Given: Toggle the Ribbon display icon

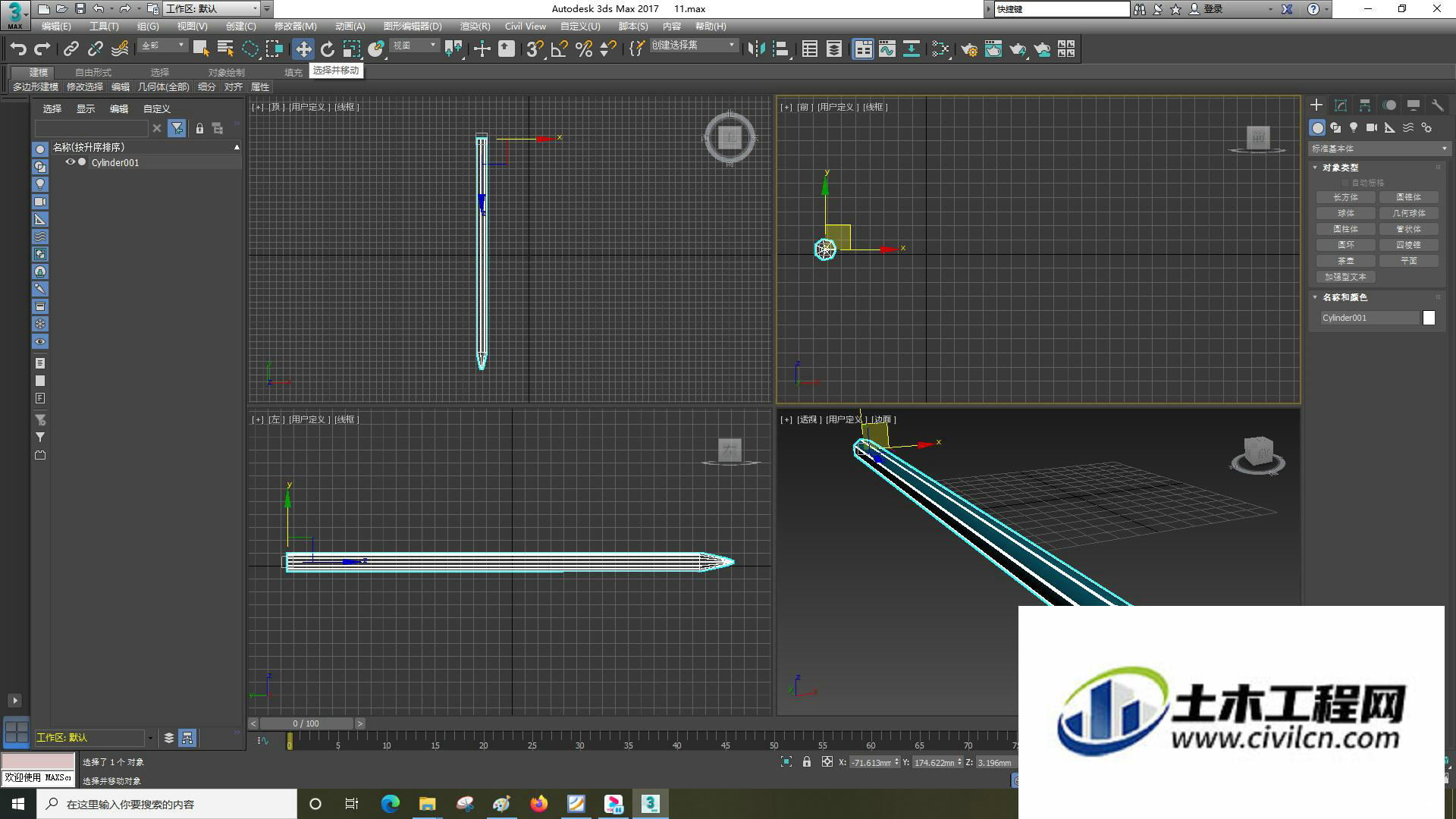Looking at the screenshot, I should pos(863,49).
